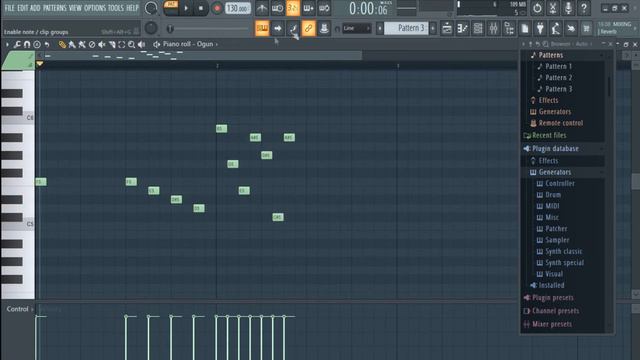Viewport: 640px width, 360px height.
Task: Click the tempo 130 field
Action: click(x=238, y=8)
